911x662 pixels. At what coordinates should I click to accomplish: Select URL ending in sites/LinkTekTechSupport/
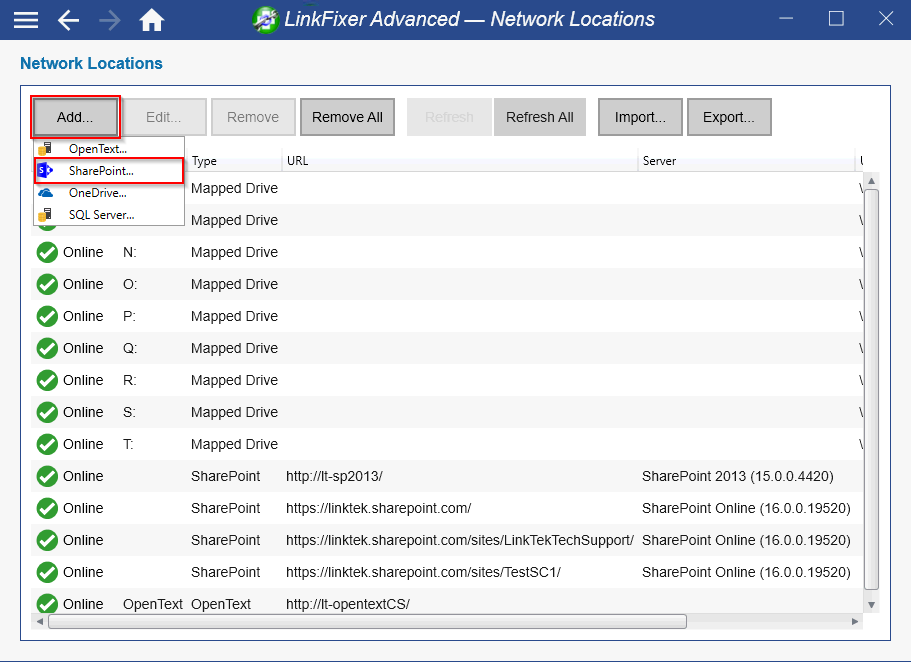(460, 540)
